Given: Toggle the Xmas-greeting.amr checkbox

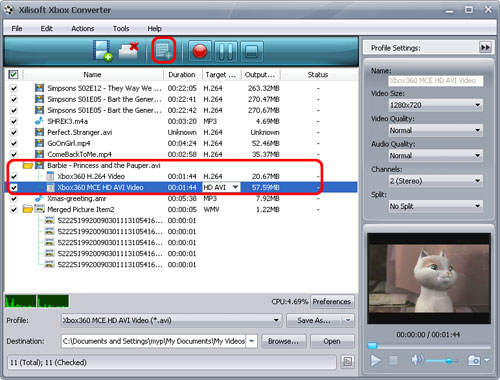Looking at the screenshot, I should 14,199.
